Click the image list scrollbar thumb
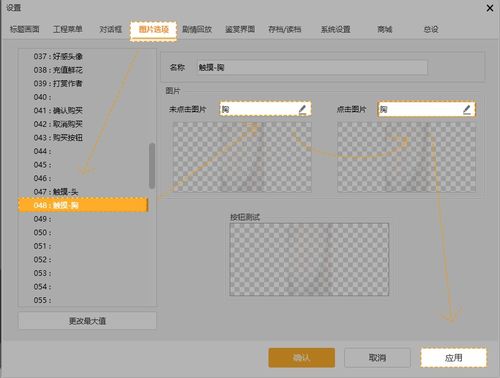The height and width of the screenshot is (378, 500). pos(152,166)
